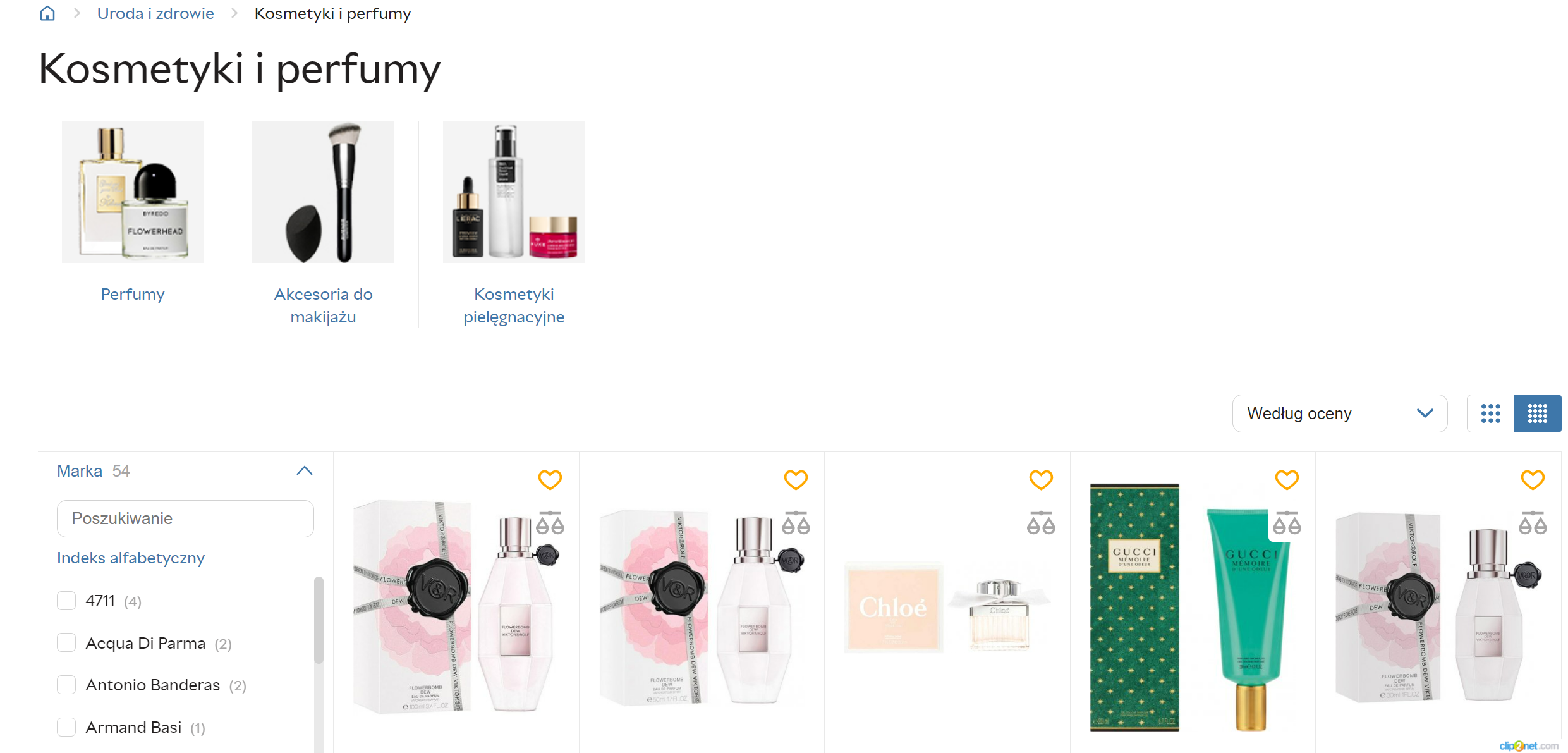Image resolution: width=1568 pixels, height=753 pixels.
Task: Favorite the Chloé perfume with heart icon
Action: click(x=1041, y=480)
